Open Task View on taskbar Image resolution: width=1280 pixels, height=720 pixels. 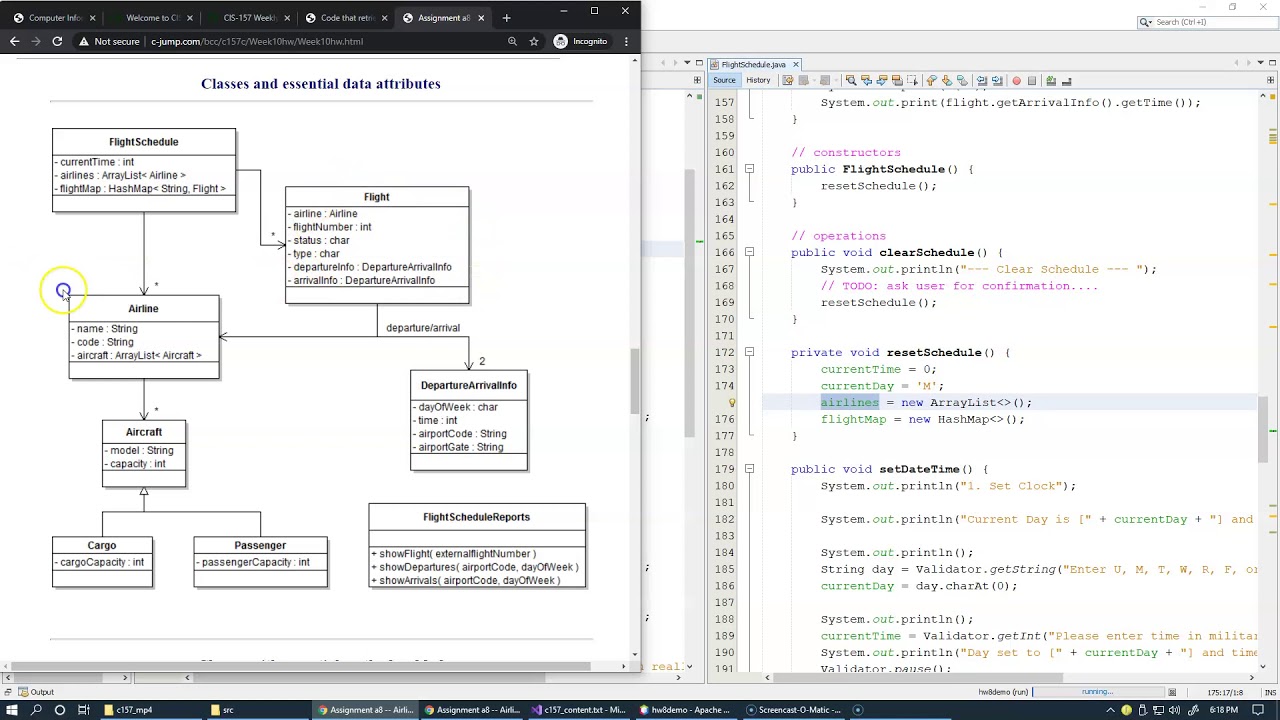point(84,710)
